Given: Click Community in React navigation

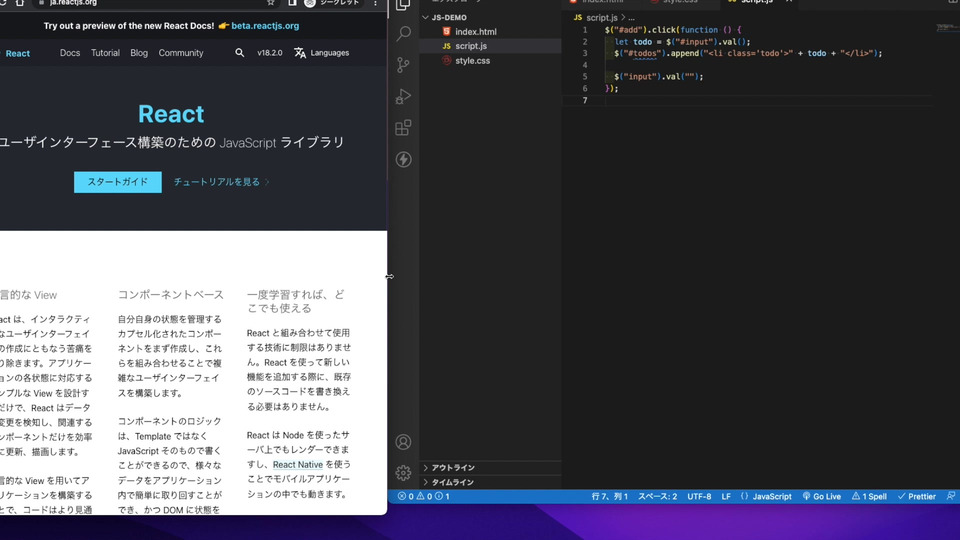Looking at the screenshot, I should (181, 53).
